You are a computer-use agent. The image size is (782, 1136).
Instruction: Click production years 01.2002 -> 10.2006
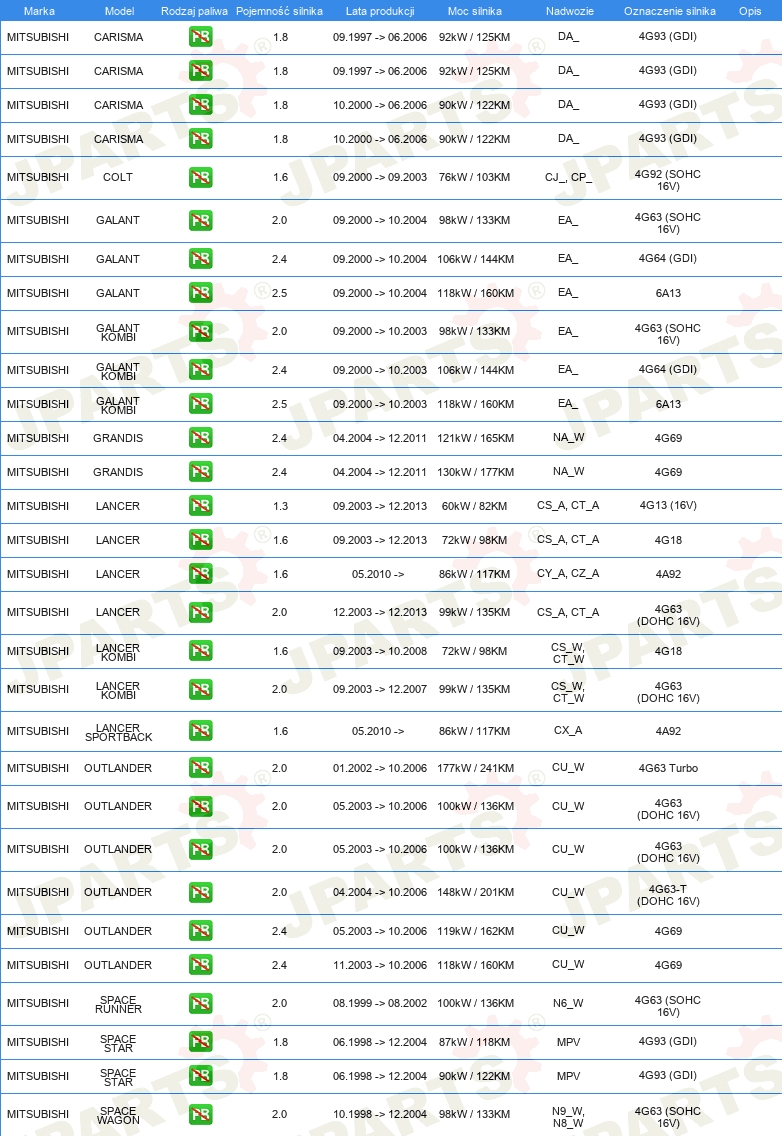click(x=380, y=768)
